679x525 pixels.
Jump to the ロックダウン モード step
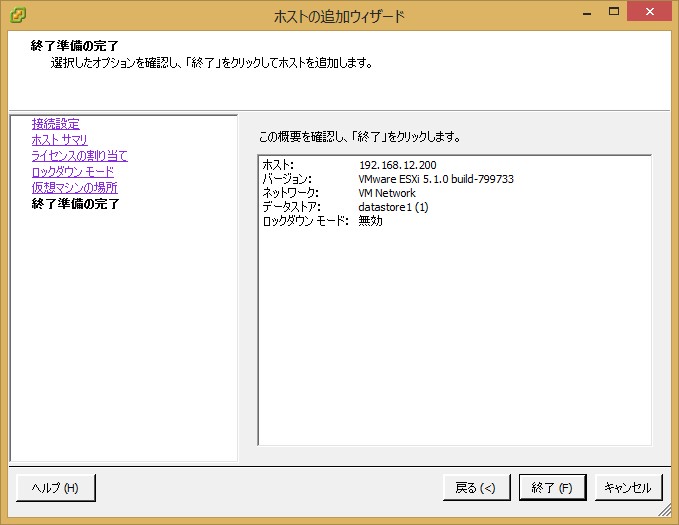point(73,172)
